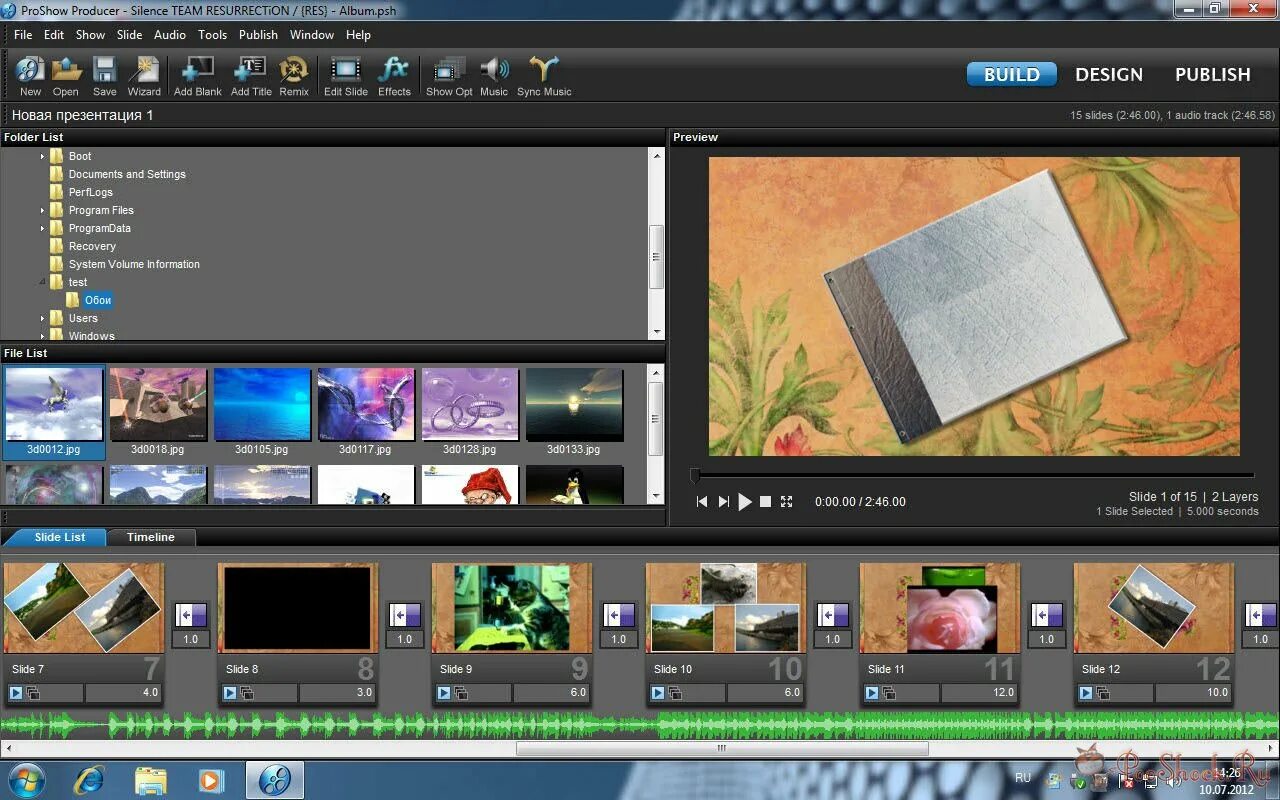The height and width of the screenshot is (800, 1280).
Task: Click the transition icon after Slide 11
Action: (x=1047, y=615)
